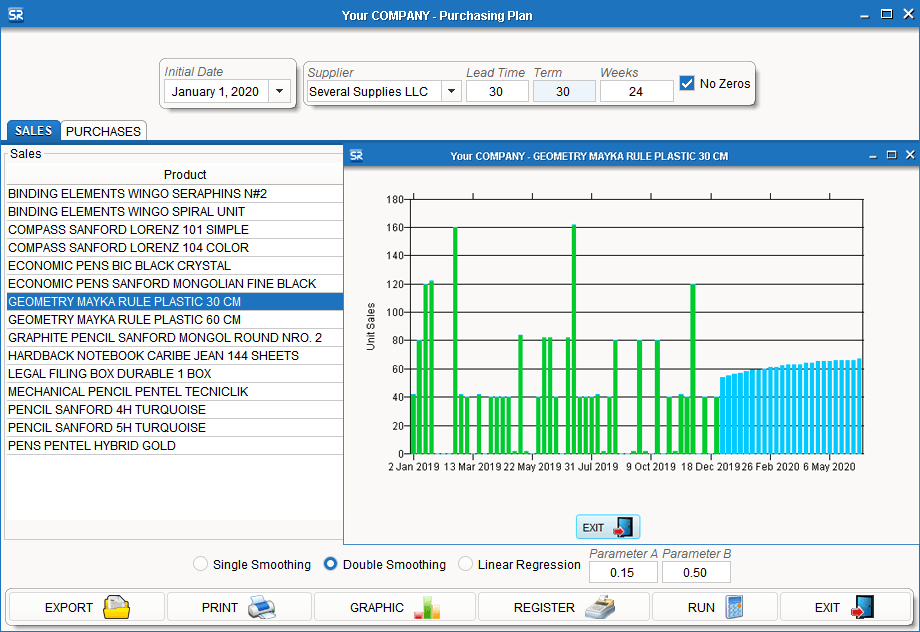Minimize the main Purchasing Plan window

pyautogui.click(x=864, y=15)
